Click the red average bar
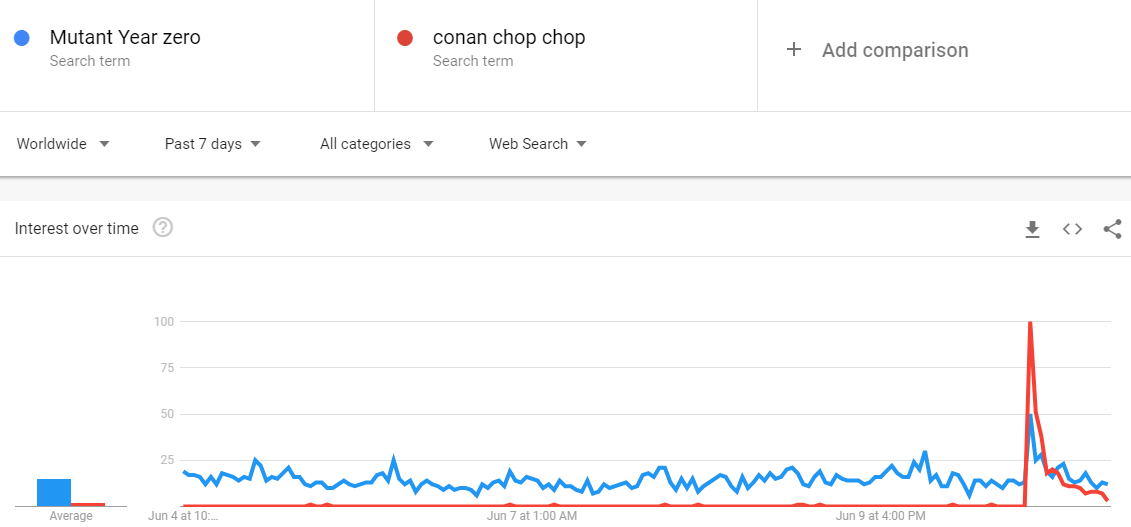 click(88, 505)
